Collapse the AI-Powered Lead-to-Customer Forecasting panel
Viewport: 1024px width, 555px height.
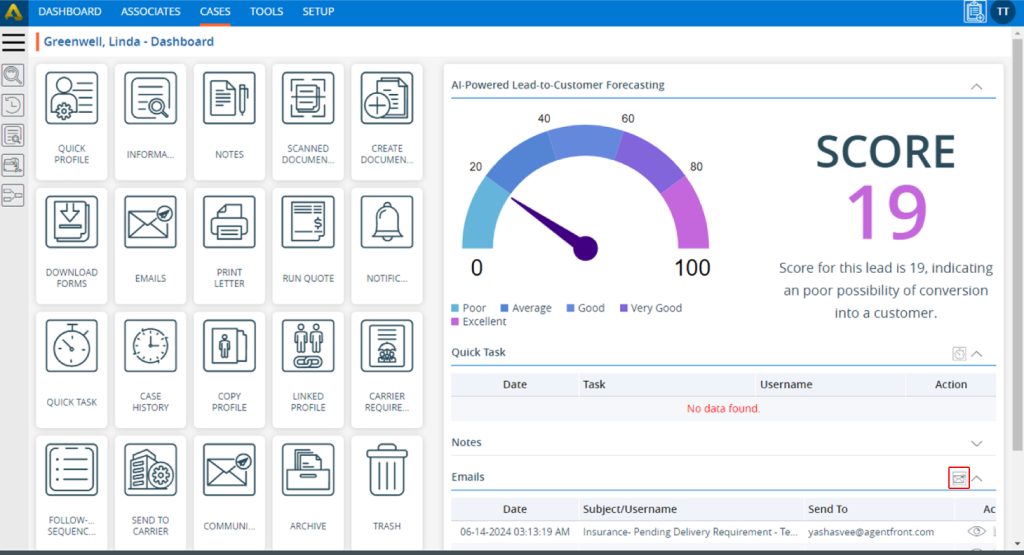pyautogui.click(x=976, y=86)
